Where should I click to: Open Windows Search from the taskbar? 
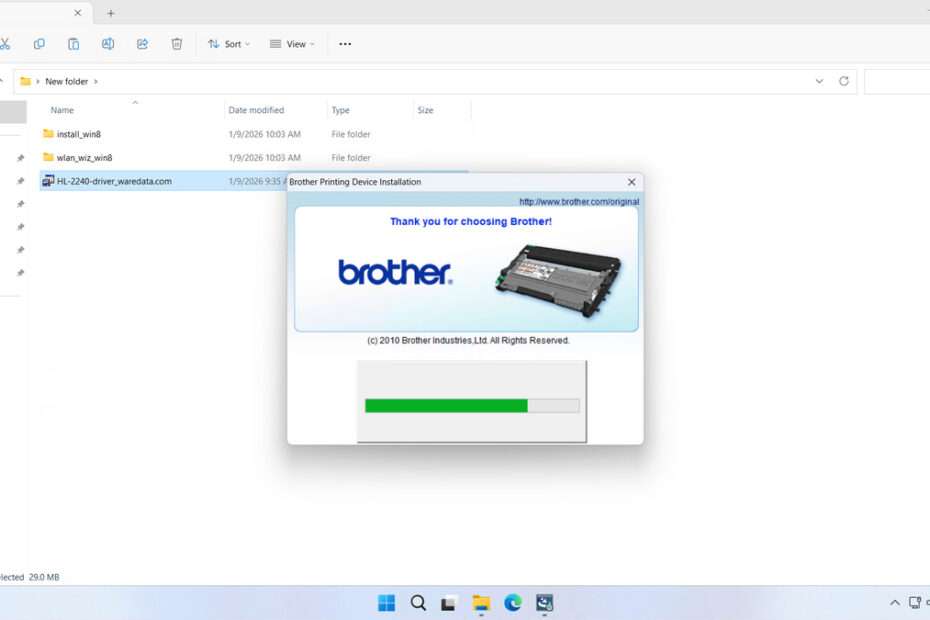coord(418,602)
